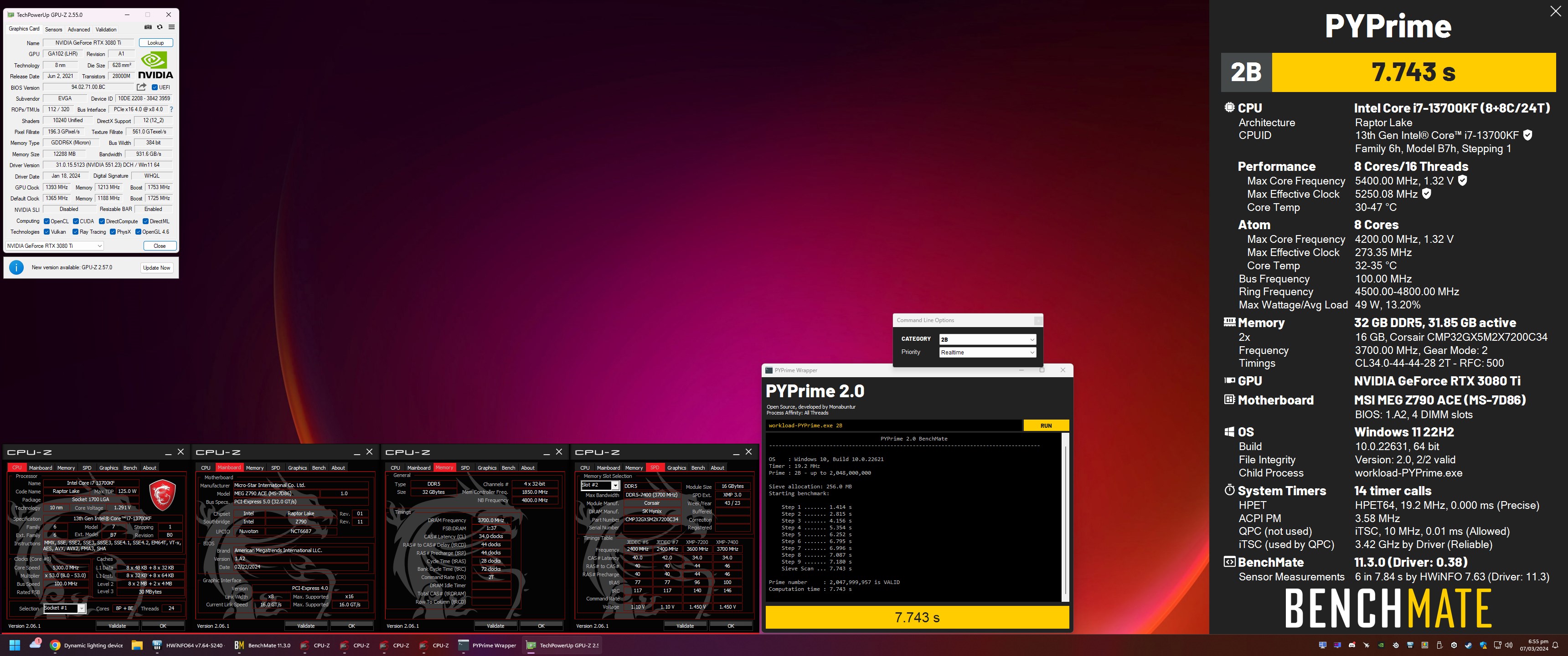Viewport: 1568px width, 656px height.
Task: Click the safely remove USB tray icon
Action: pyautogui.click(x=1439, y=645)
